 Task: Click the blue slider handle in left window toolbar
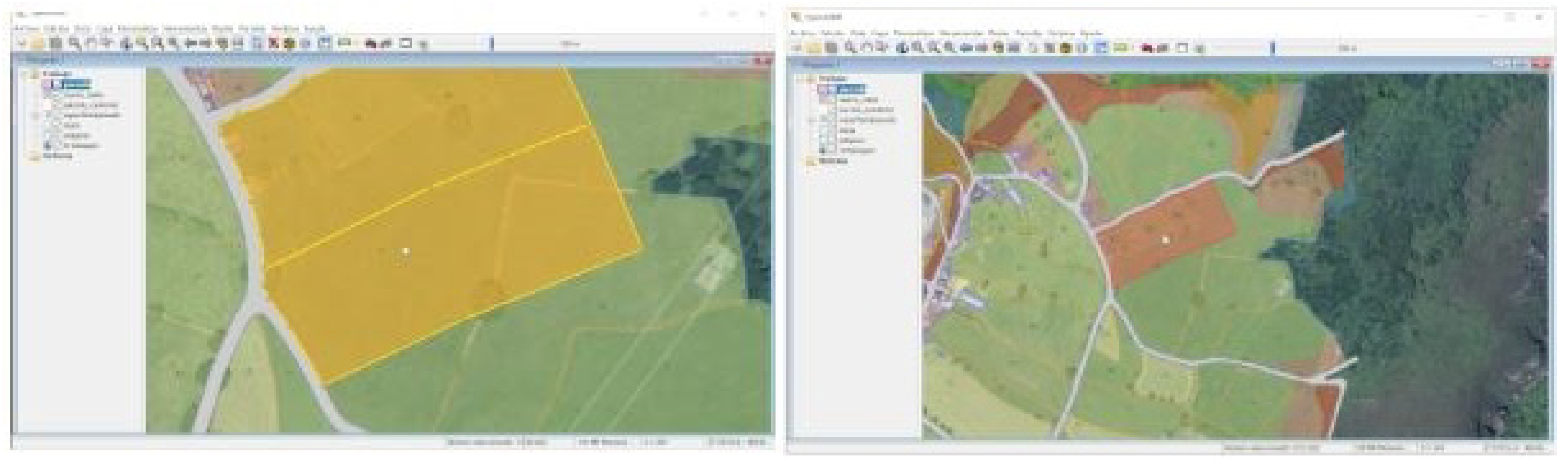(x=493, y=43)
